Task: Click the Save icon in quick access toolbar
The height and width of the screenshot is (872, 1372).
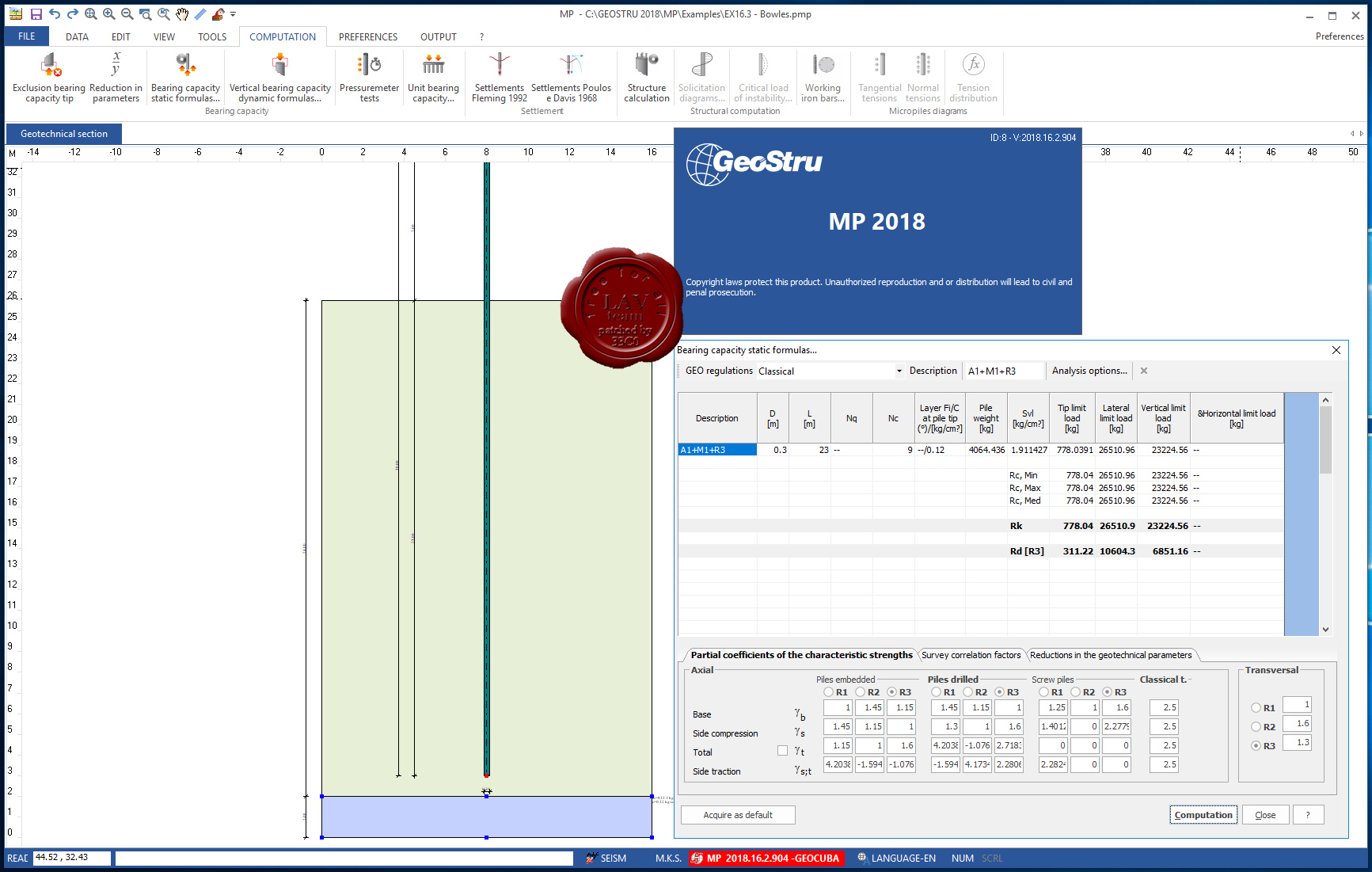Action: click(36, 14)
